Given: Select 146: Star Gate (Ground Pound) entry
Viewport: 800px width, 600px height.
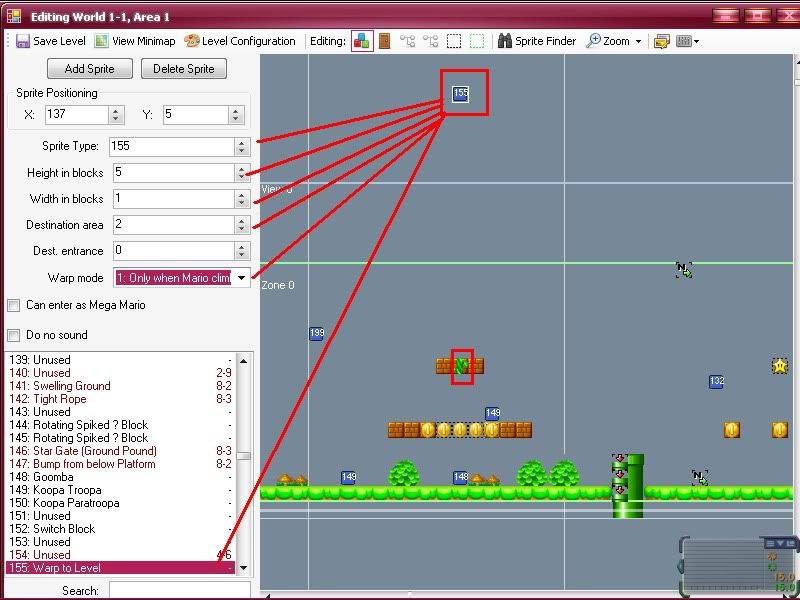Looking at the screenshot, I should [120, 451].
